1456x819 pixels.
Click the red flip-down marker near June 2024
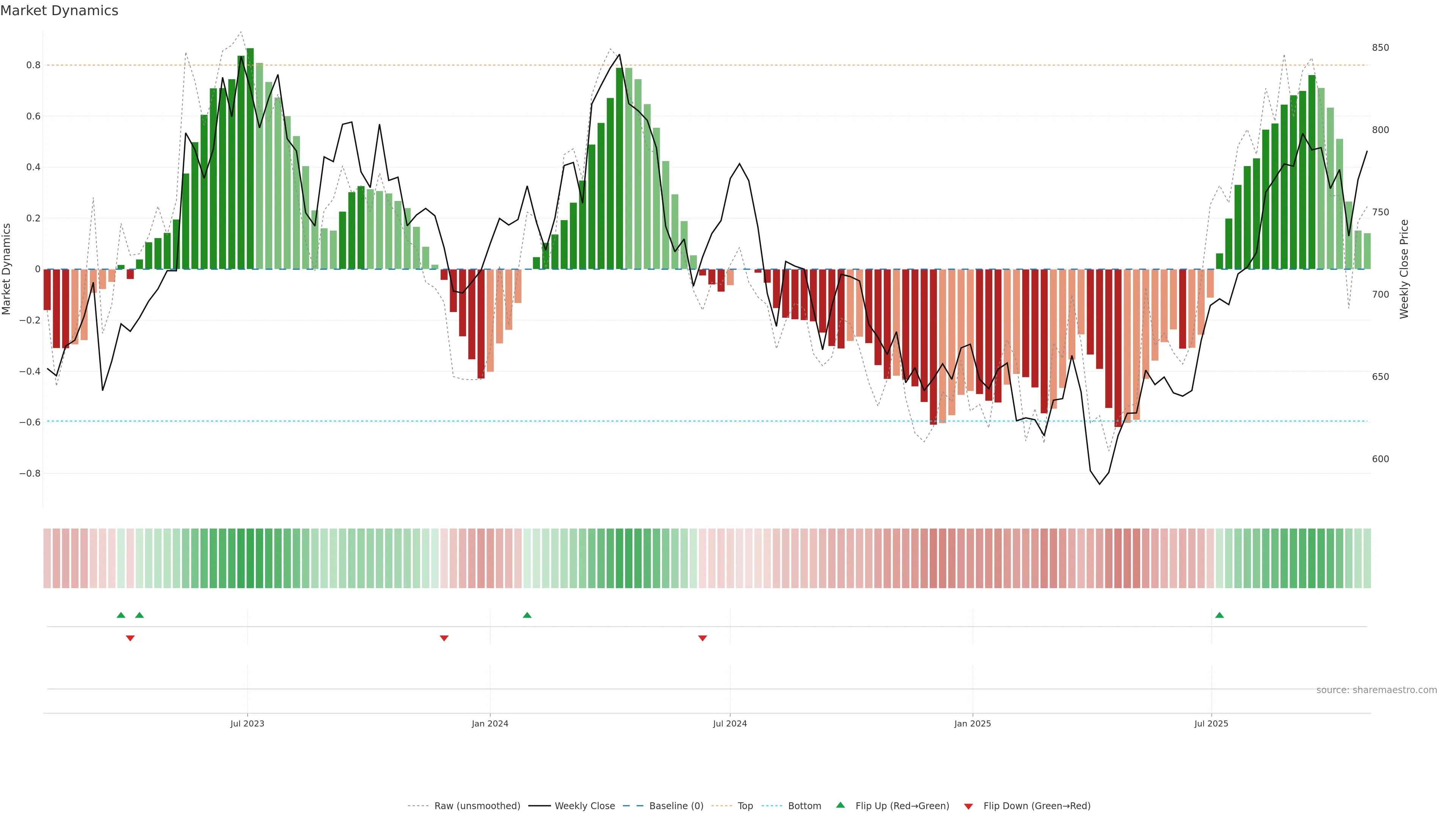(702, 638)
